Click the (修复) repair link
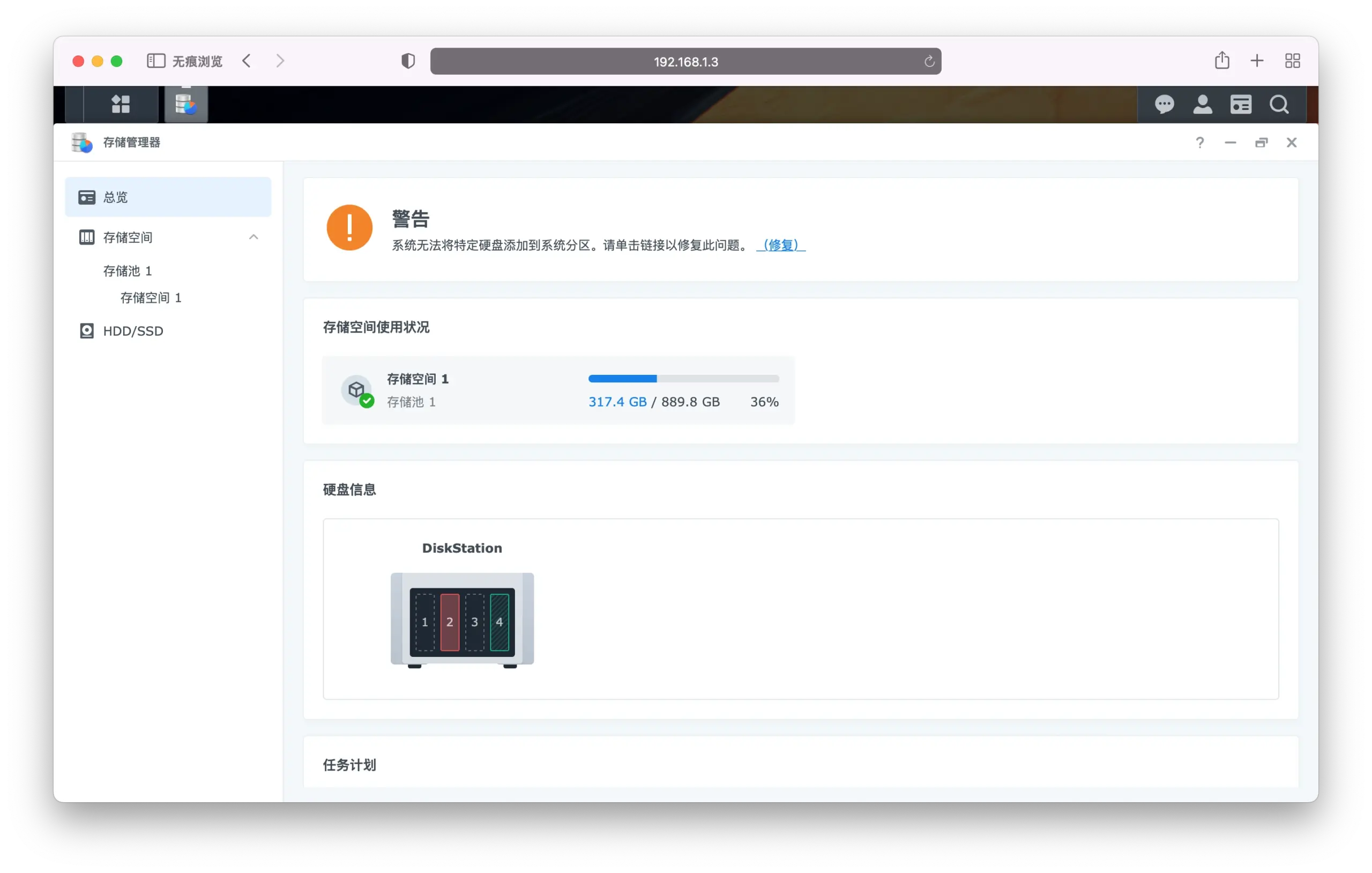This screenshot has width=1372, height=873. point(780,245)
